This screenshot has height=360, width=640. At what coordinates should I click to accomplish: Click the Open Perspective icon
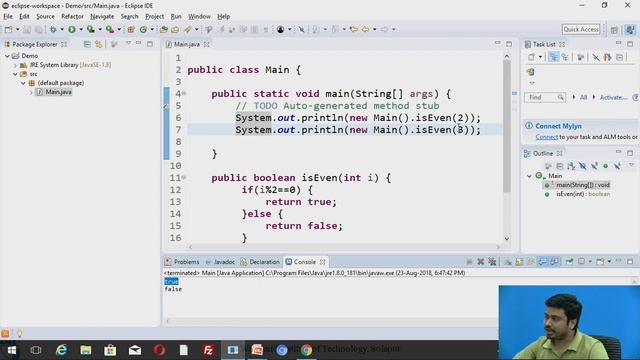614,29
